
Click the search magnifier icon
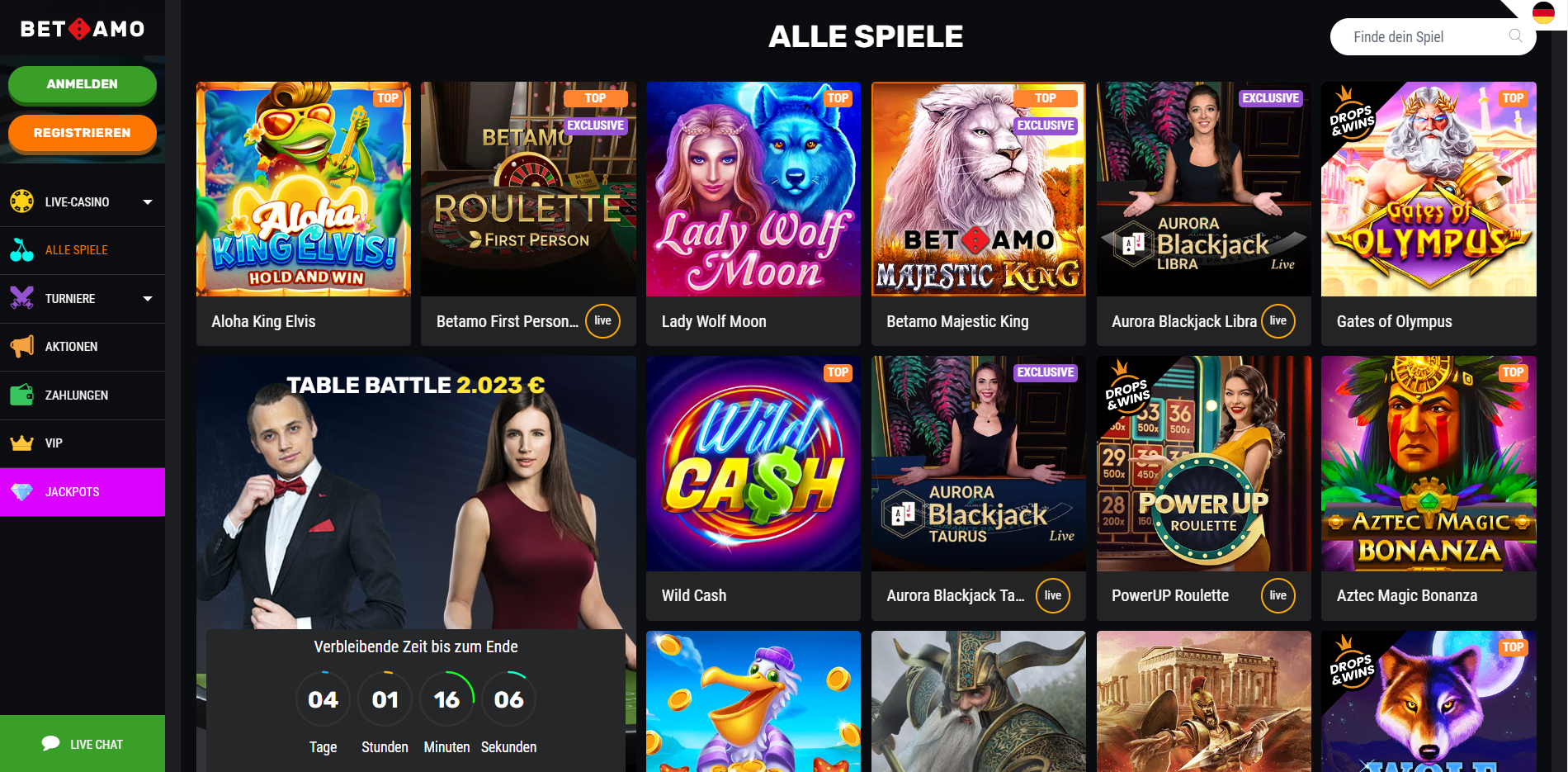pos(1515,36)
